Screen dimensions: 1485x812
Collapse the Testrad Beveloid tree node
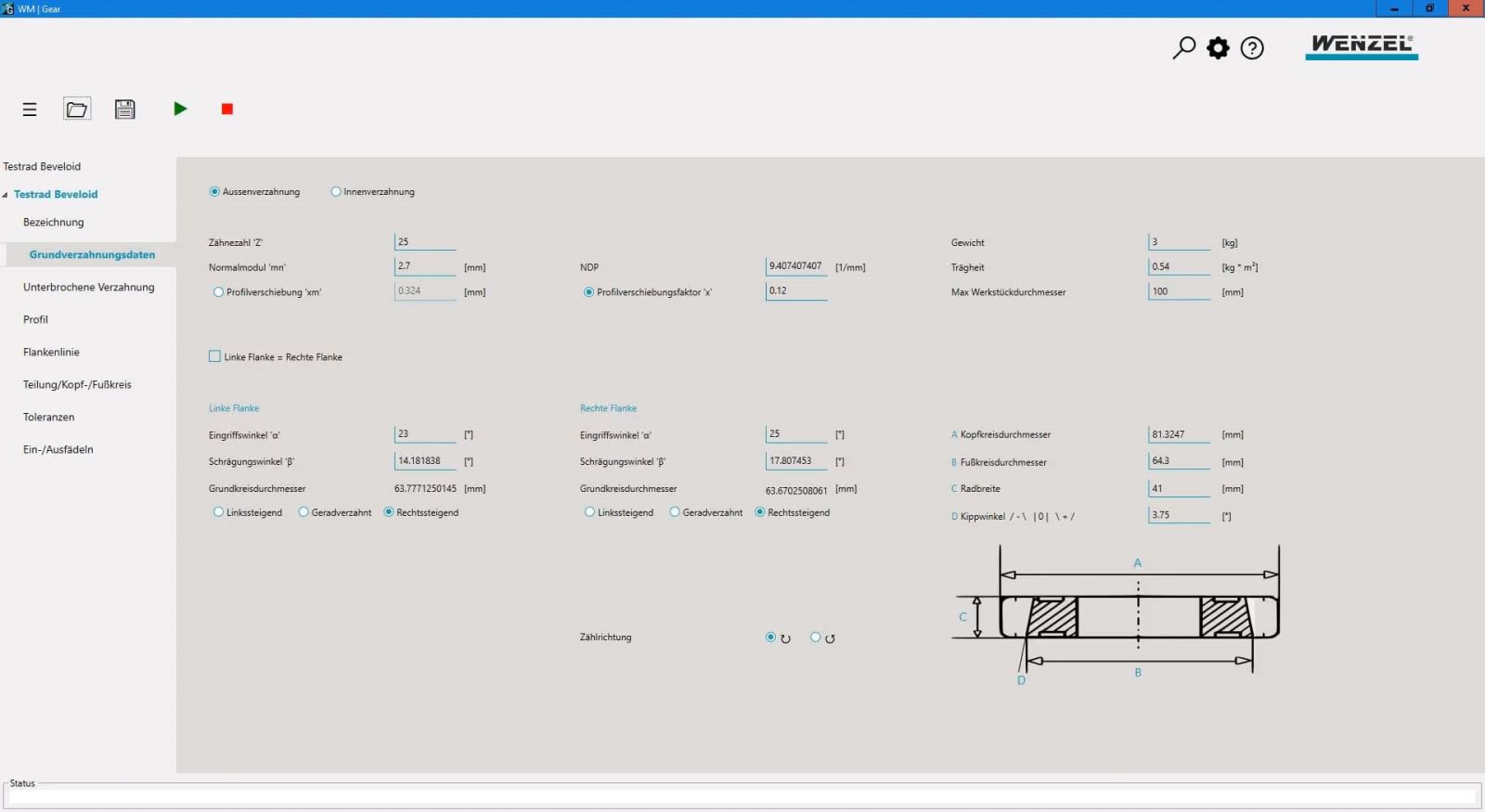pos(6,195)
